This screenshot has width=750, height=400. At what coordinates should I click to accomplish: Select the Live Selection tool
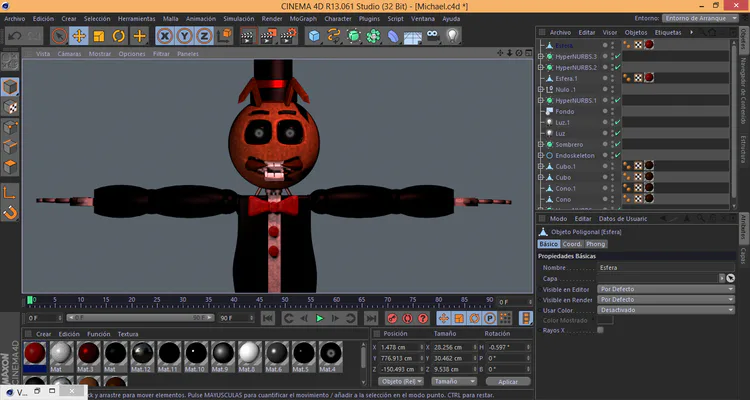click(x=59, y=36)
